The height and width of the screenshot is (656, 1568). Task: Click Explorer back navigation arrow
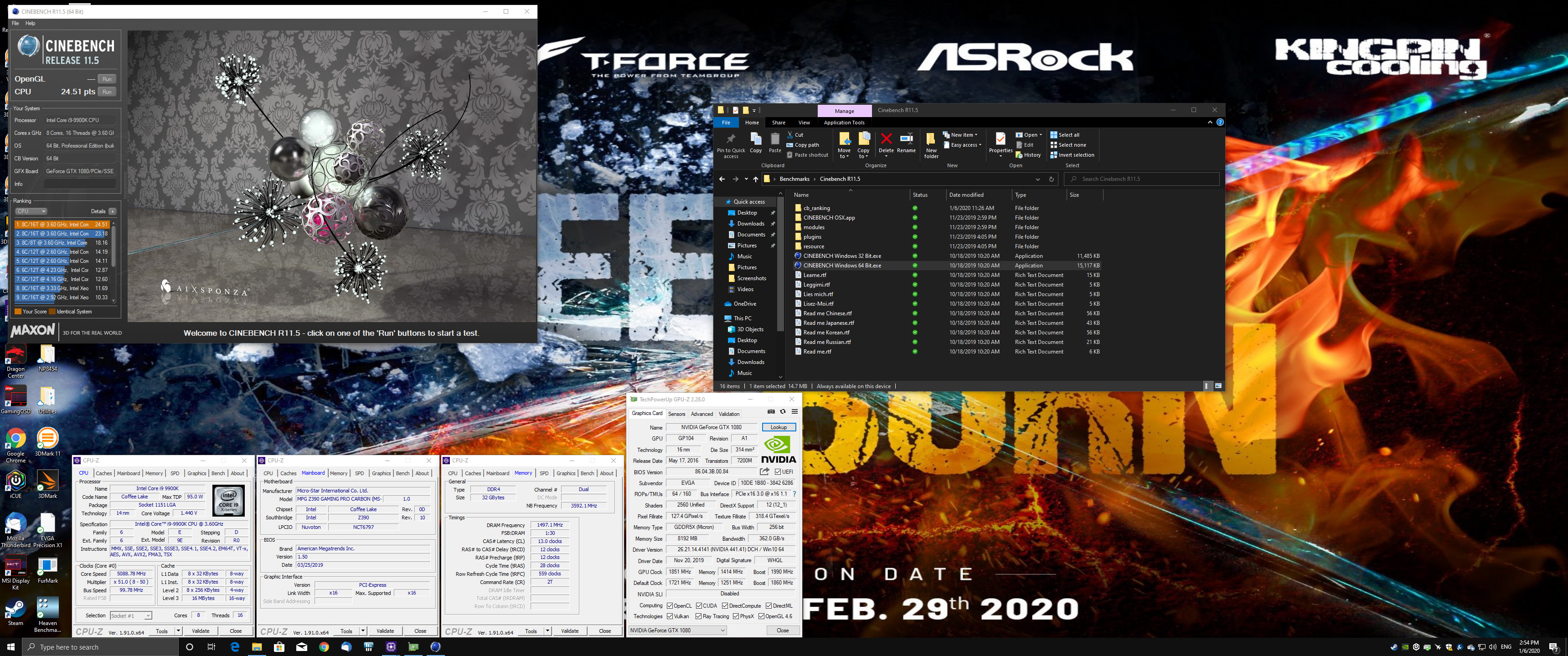coord(722,179)
